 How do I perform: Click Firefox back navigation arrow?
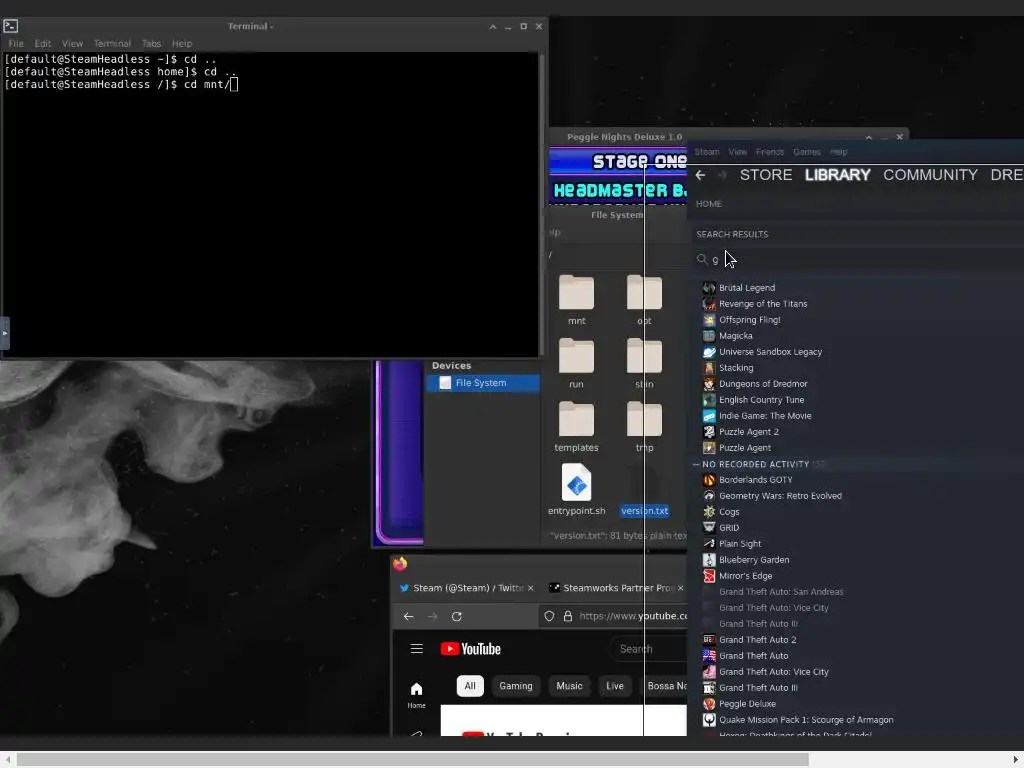tap(409, 616)
